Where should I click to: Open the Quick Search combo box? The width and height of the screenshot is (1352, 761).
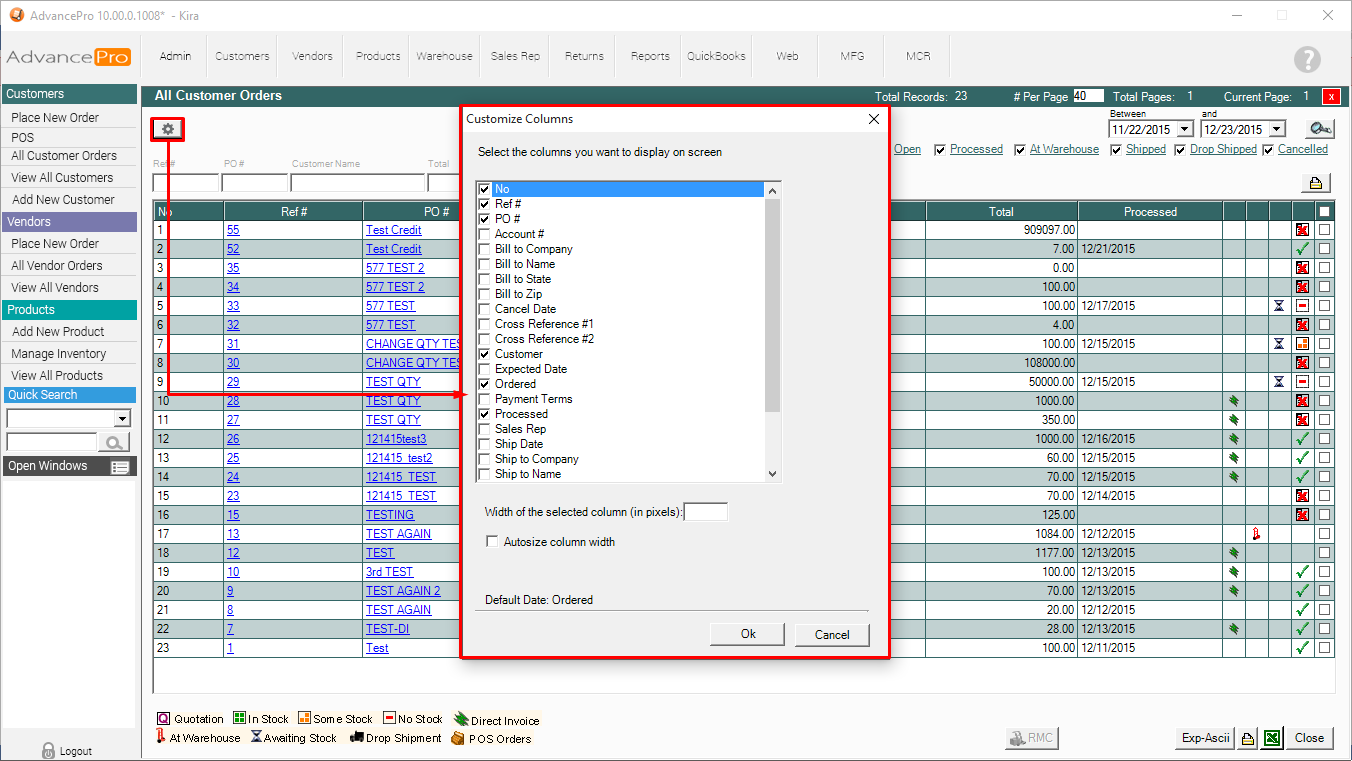coord(123,418)
